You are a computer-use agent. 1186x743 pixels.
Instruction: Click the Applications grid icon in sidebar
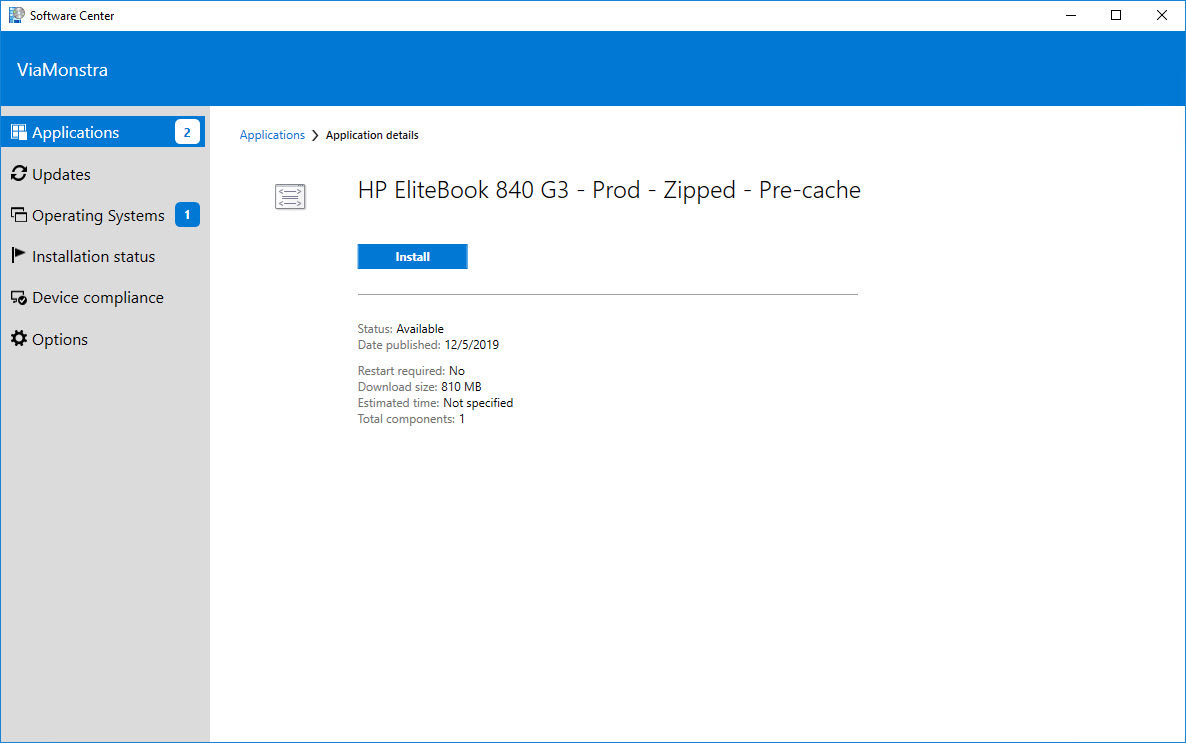(19, 132)
